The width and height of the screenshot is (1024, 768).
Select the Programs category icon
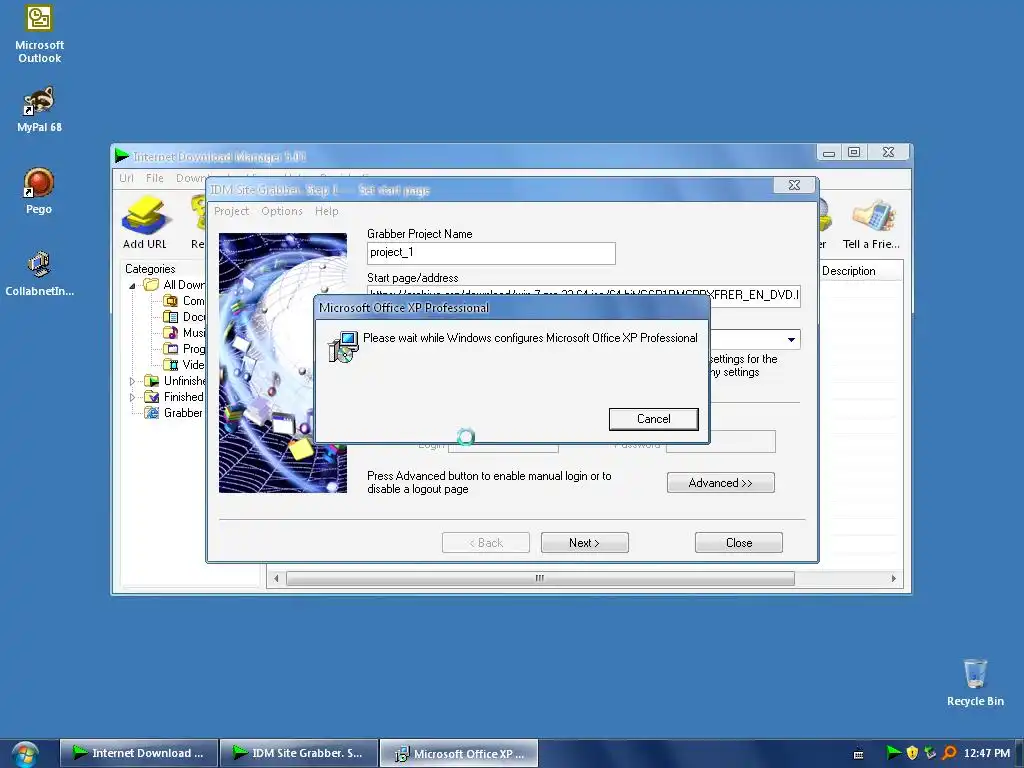(x=170, y=349)
